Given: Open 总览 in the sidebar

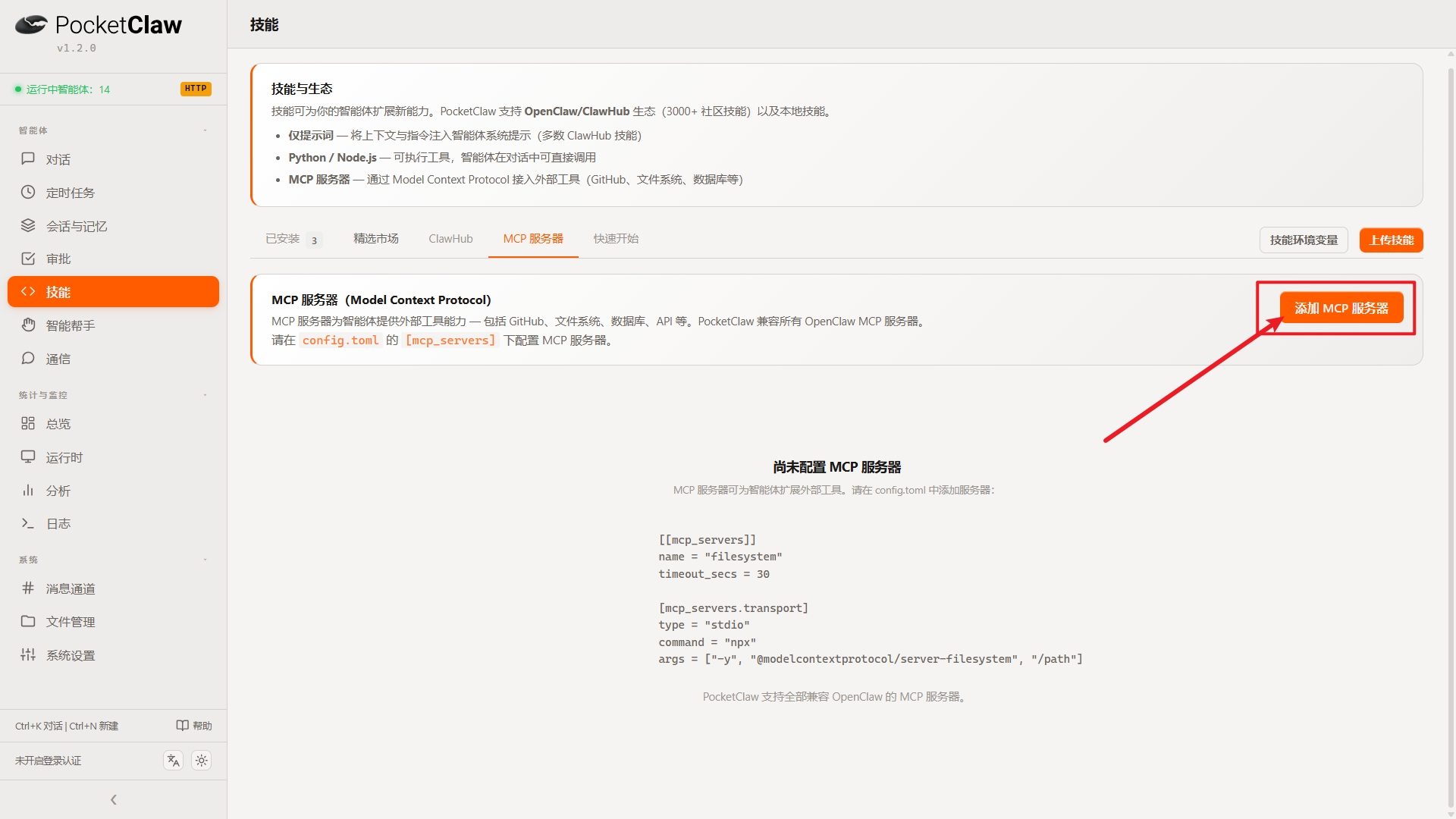Looking at the screenshot, I should pyautogui.click(x=113, y=424).
